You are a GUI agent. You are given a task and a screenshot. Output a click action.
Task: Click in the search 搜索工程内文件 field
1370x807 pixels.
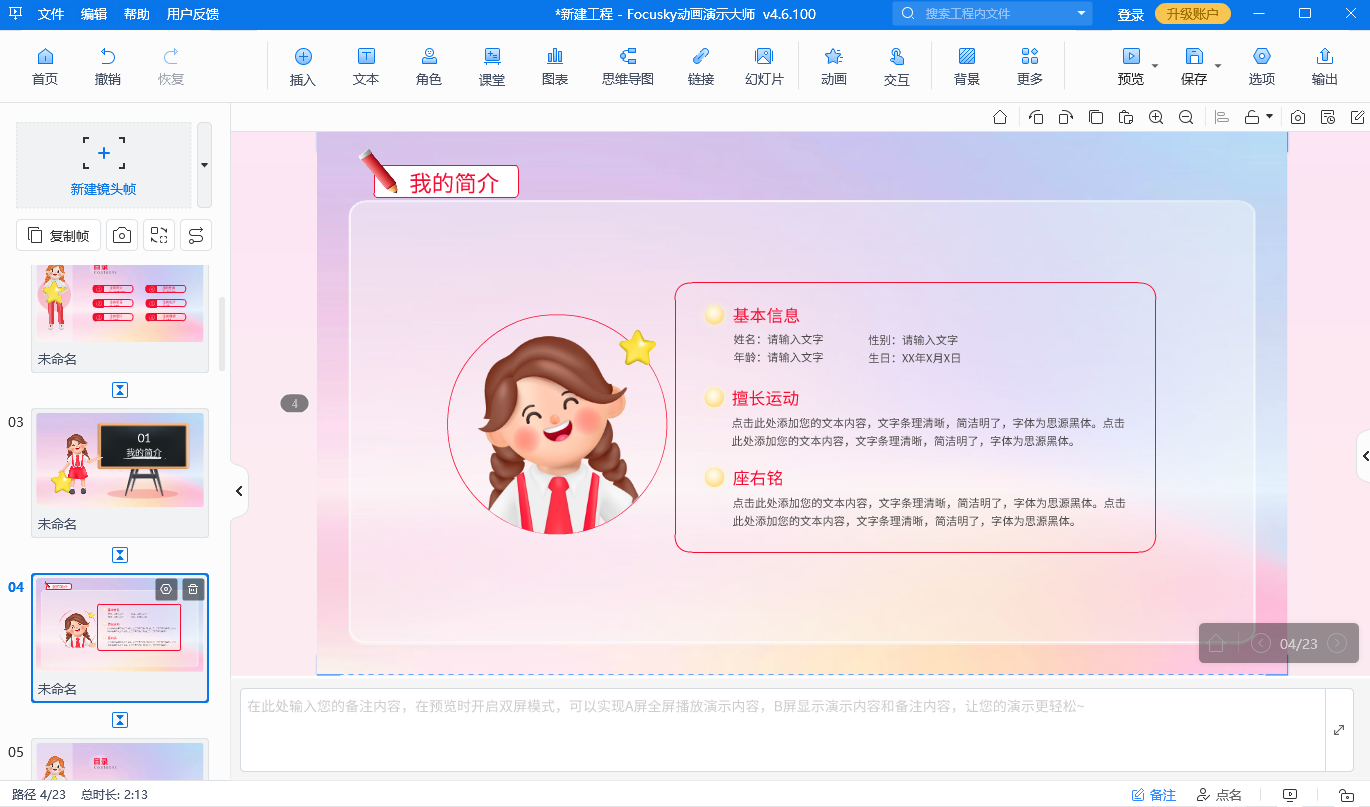pos(992,14)
